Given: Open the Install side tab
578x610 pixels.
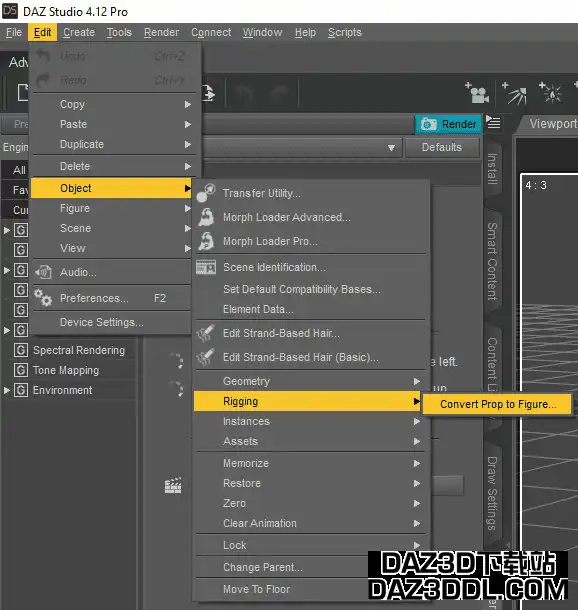Looking at the screenshot, I should 492,169.
